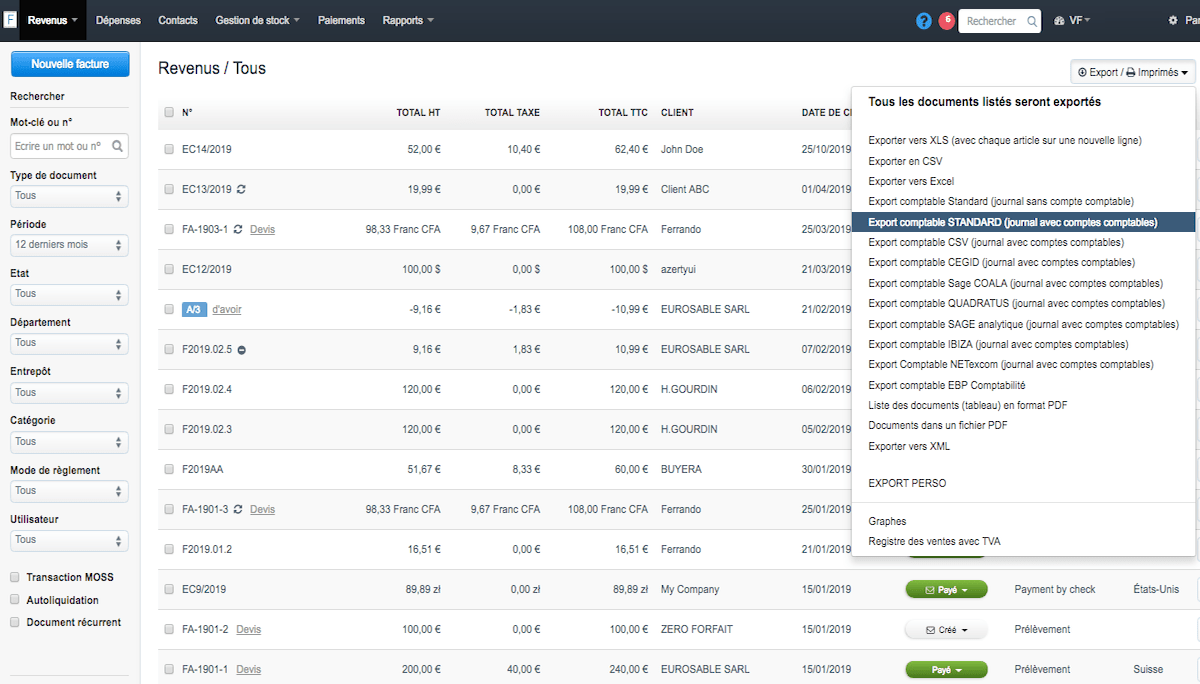Open the Export / Imprimés dropdown button

click(x=1132, y=72)
